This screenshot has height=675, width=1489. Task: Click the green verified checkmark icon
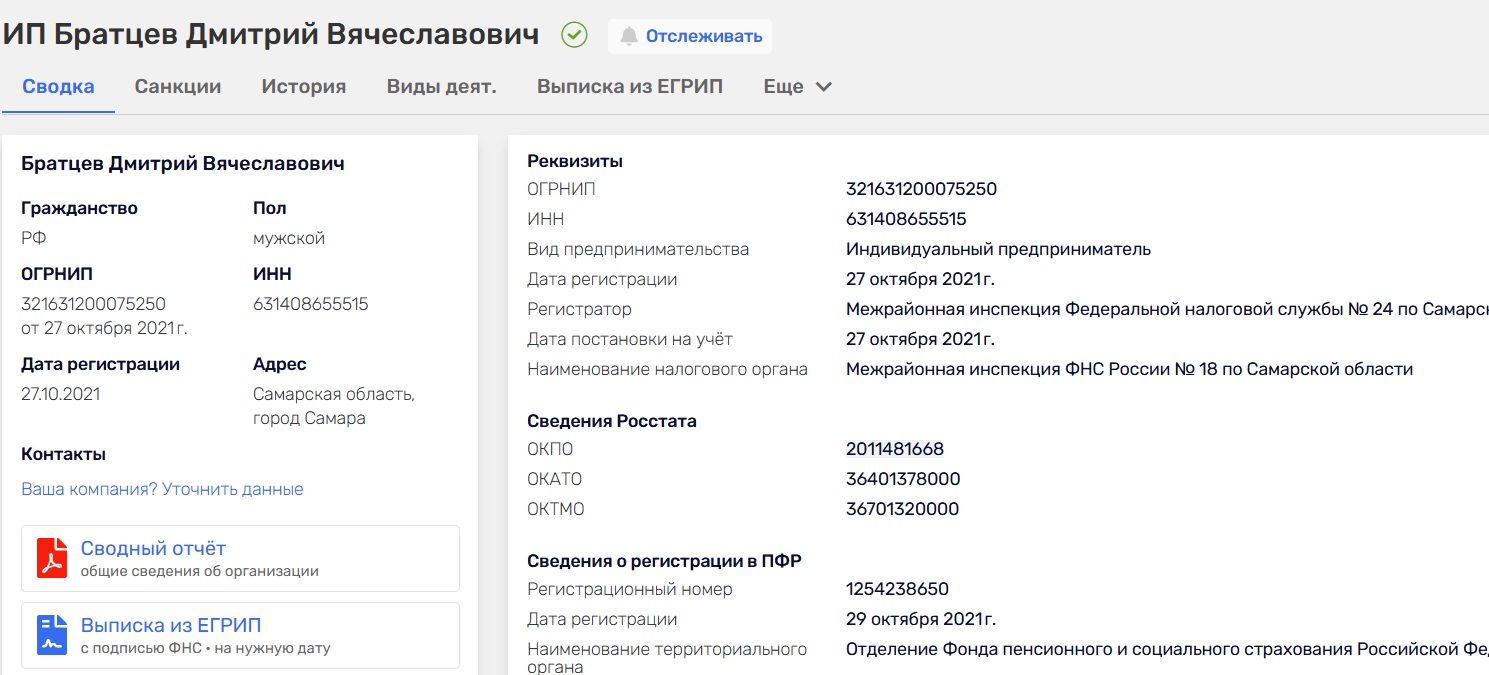pyautogui.click(x=574, y=36)
